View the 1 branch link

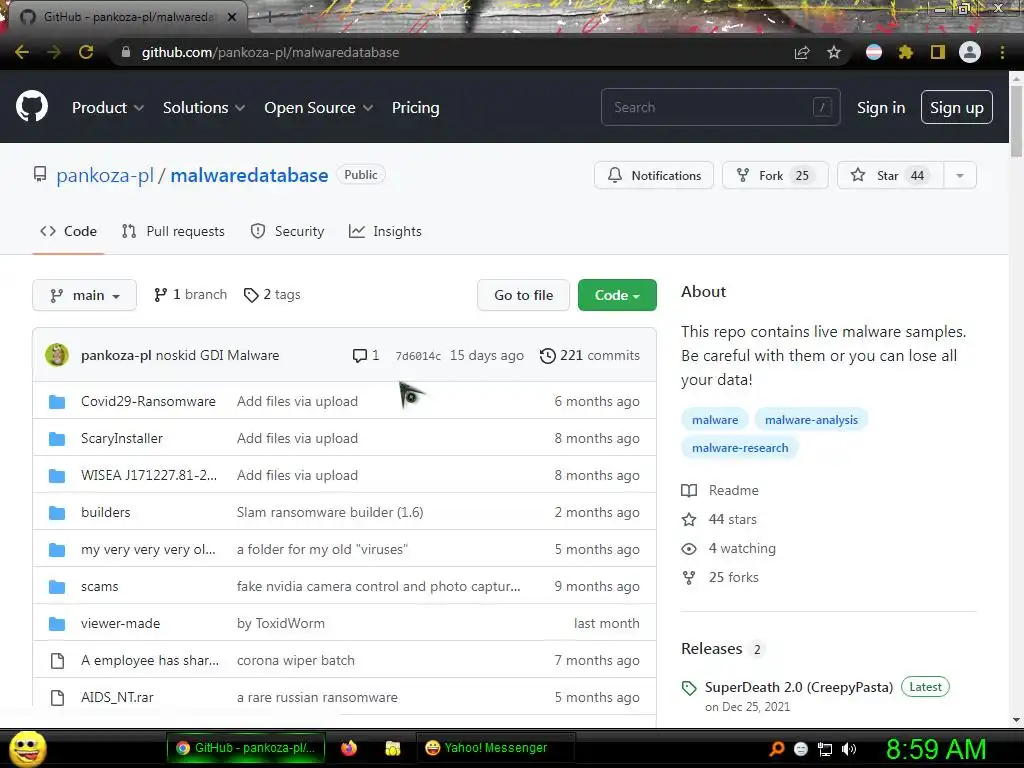[190, 295]
